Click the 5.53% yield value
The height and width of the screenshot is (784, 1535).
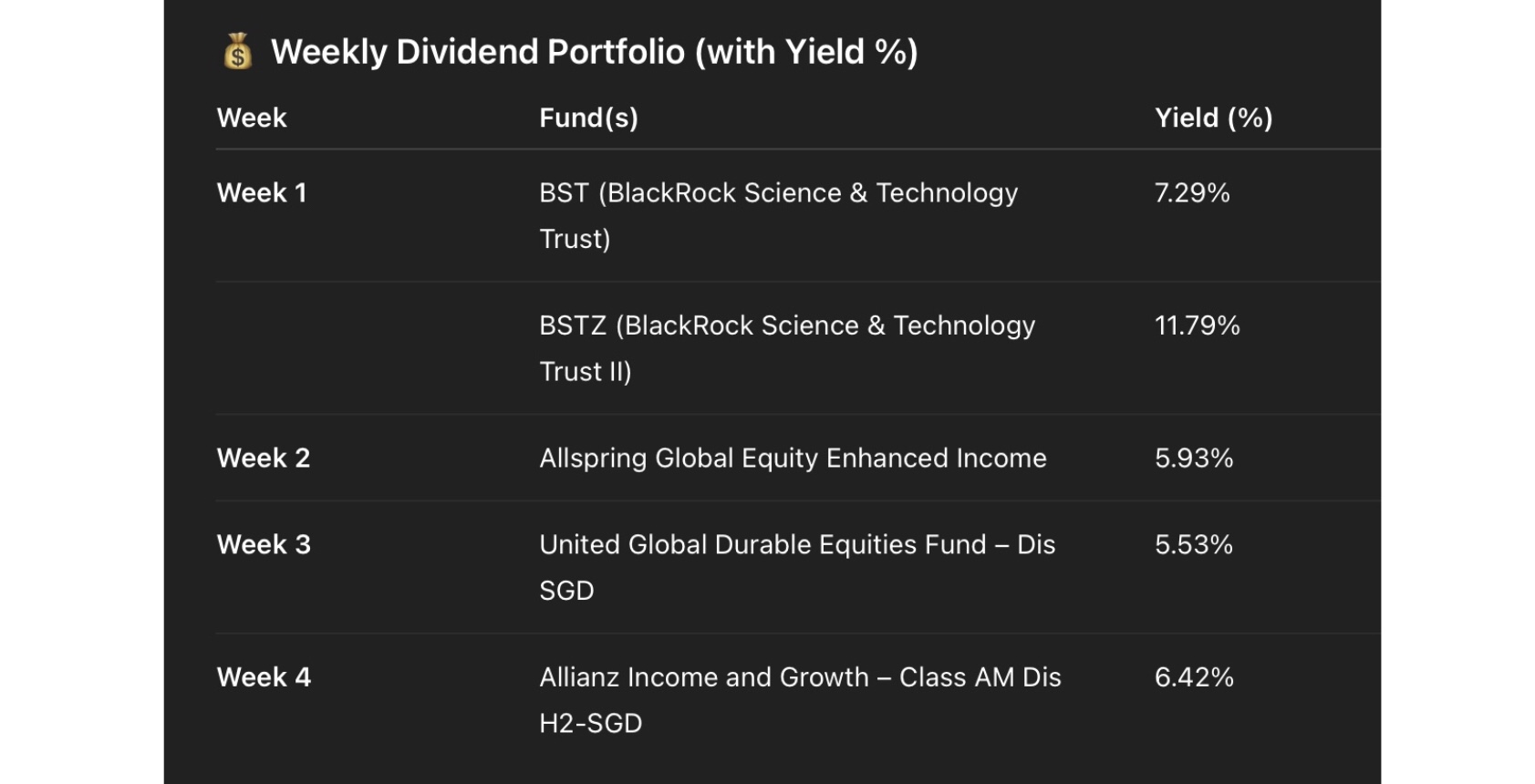pyautogui.click(x=1193, y=544)
